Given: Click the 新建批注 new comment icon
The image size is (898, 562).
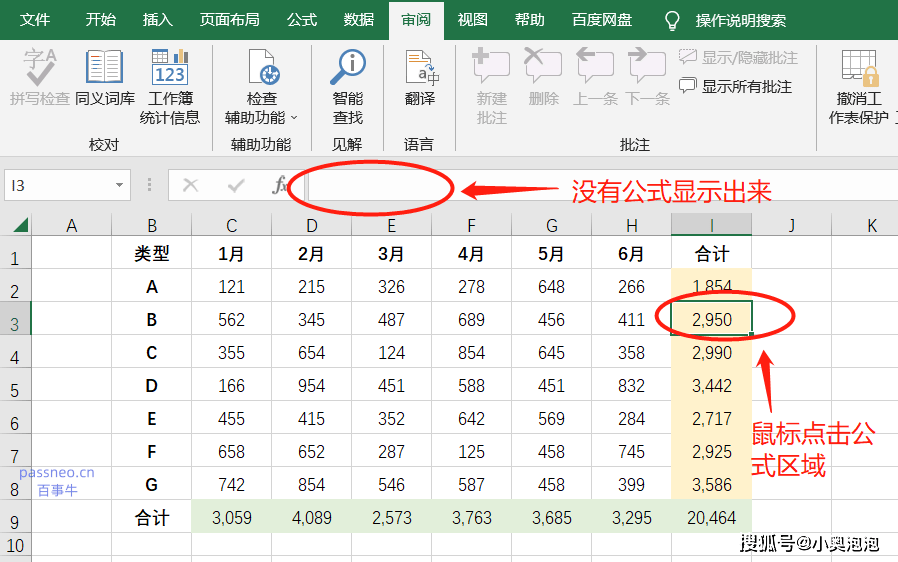Looking at the screenshot, I should point(491,66).
